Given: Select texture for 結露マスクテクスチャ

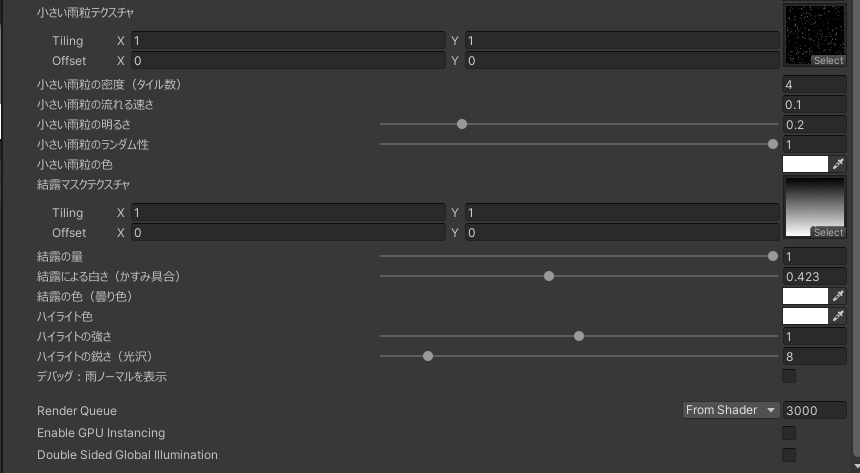Looking at the screenshot, I should (828, 233).
